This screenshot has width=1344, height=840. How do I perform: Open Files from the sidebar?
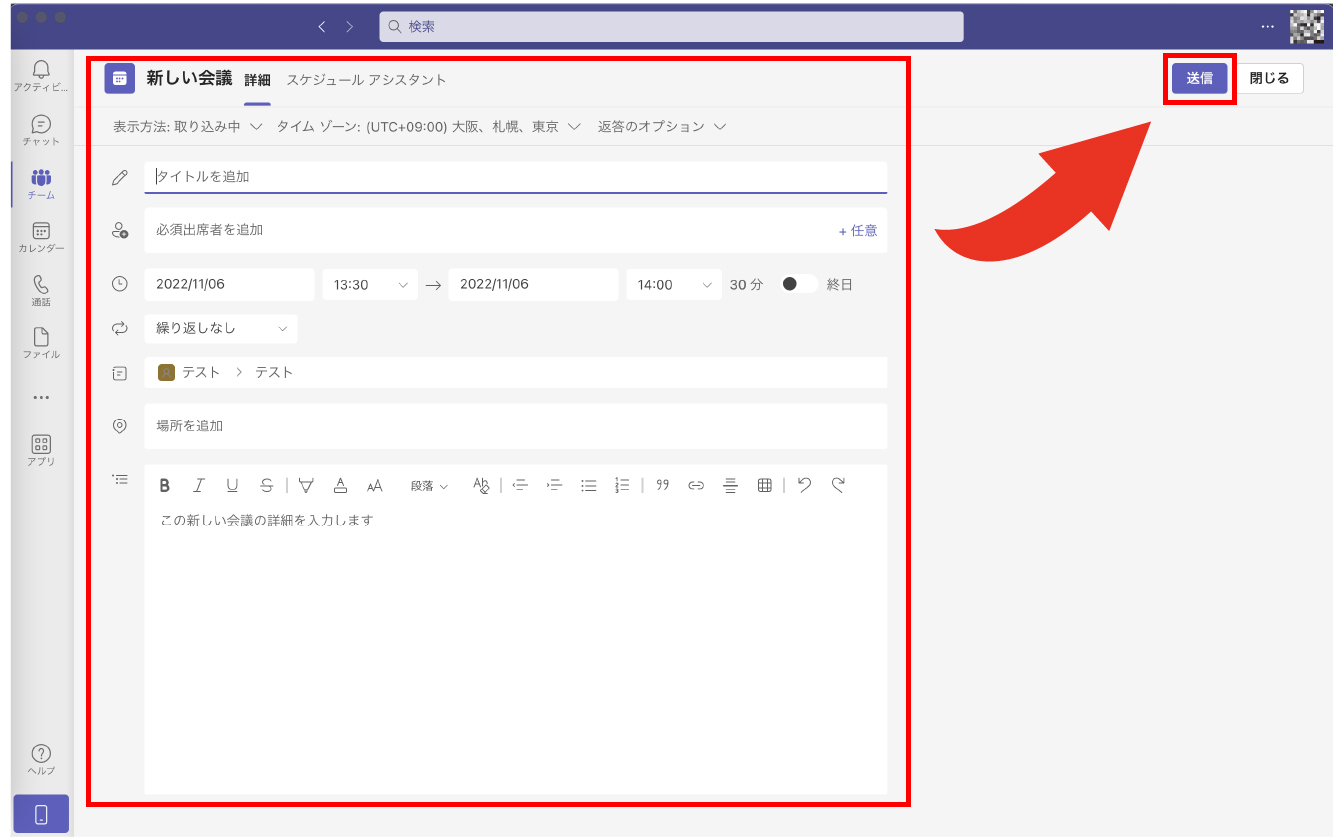click(x=41, y=343)
